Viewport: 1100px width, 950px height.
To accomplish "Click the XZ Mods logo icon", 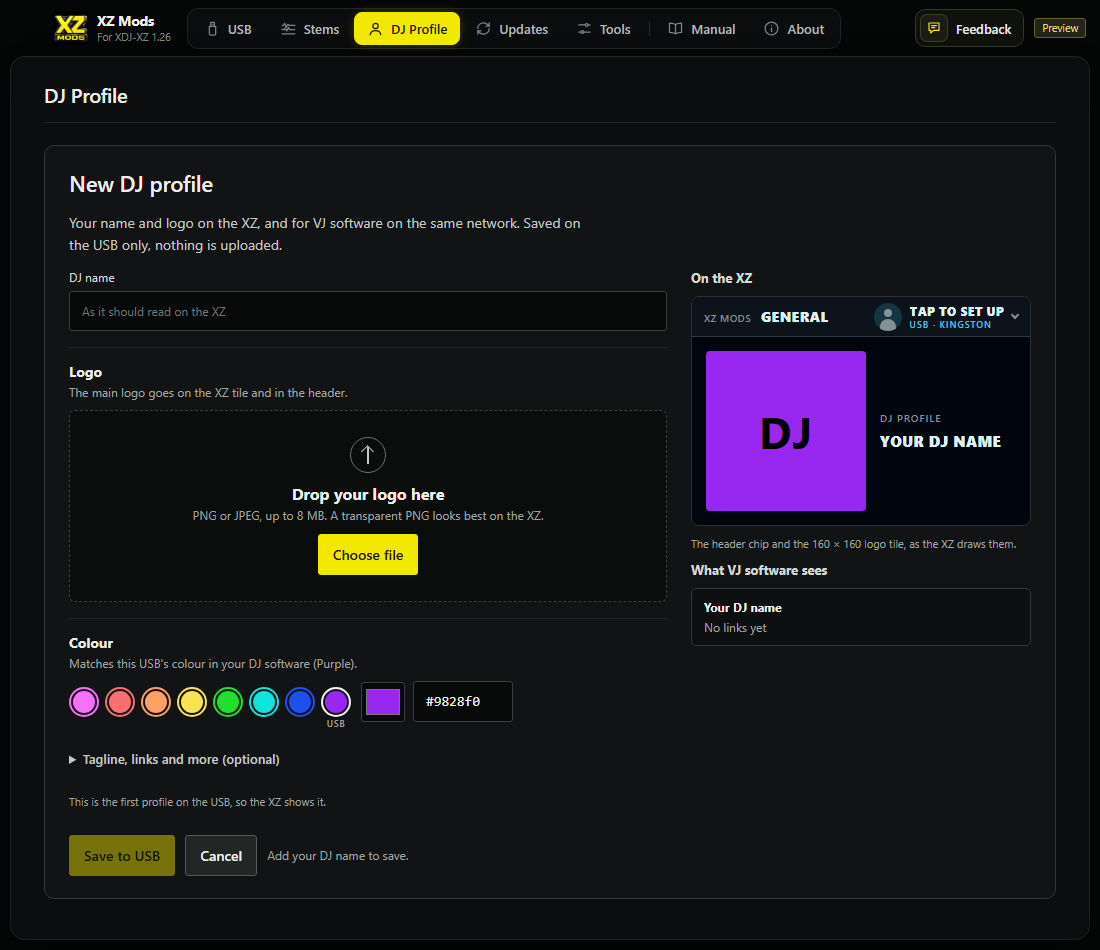I will [x=71, y=28].
